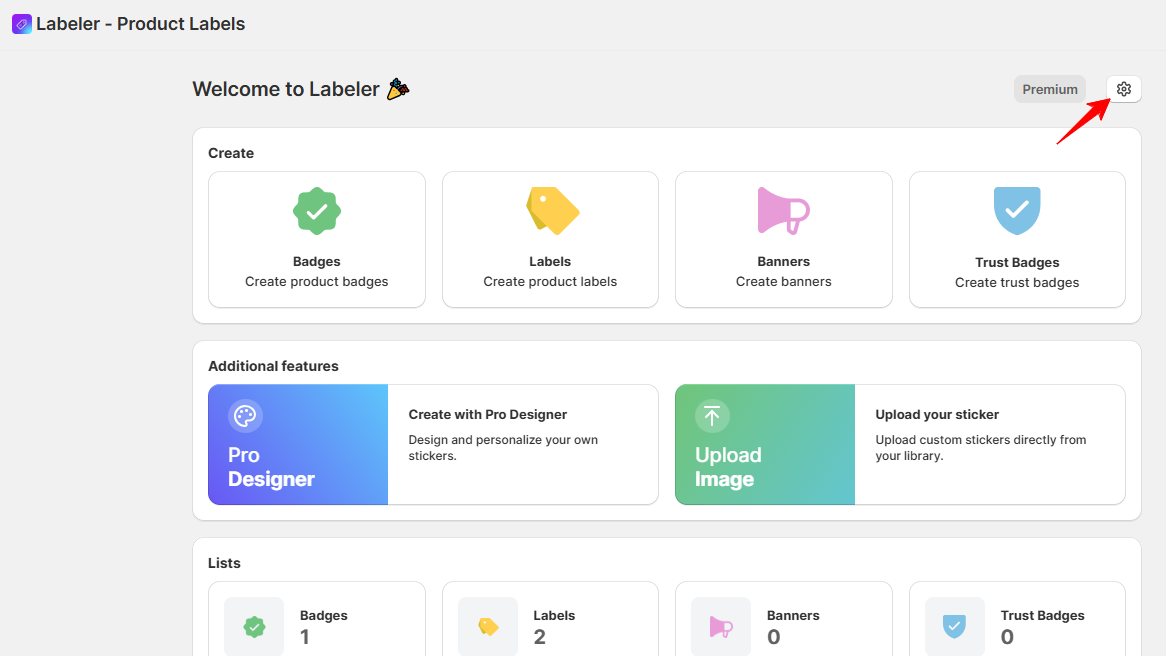The width and height of the screenshot is (1166, 656).
Task: Click the Labeler app logo icon
Action: pyautogui.click(x=22, y=24)
